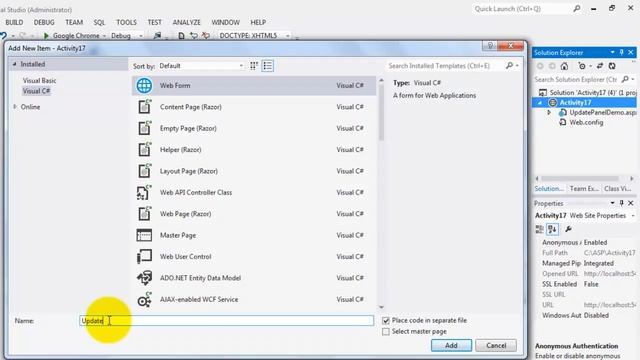The image size is (640, 360).
Task: Expand the Online templates node
Action: [15, 107]
